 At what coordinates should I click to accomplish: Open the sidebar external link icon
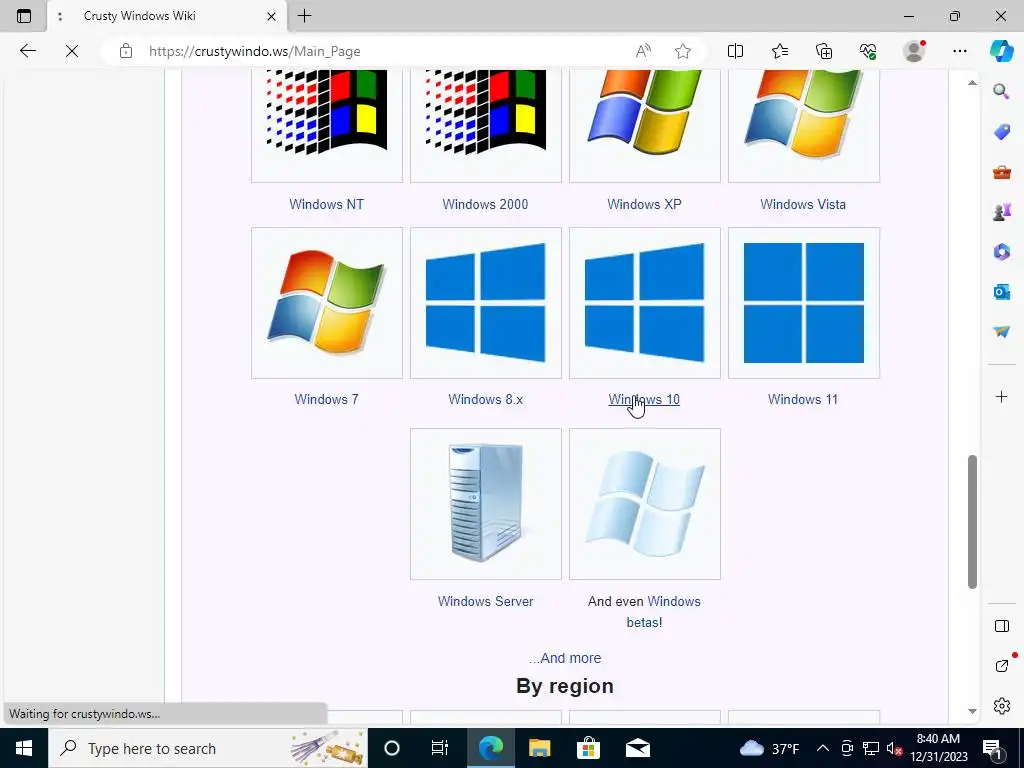1001,665
